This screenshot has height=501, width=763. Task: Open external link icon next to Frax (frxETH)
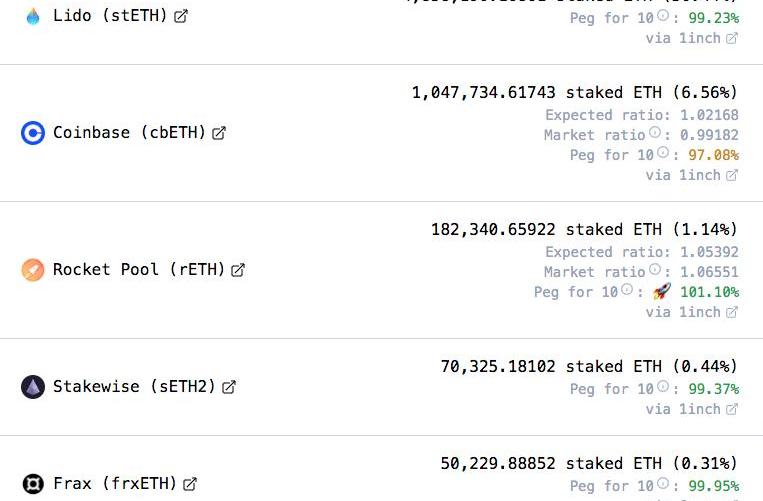click(190, 484)
